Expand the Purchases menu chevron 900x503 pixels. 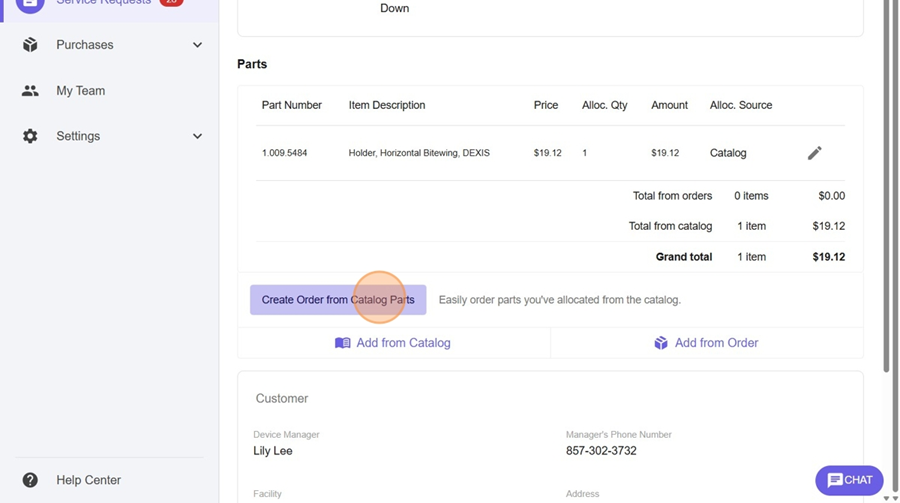(197, 45)
